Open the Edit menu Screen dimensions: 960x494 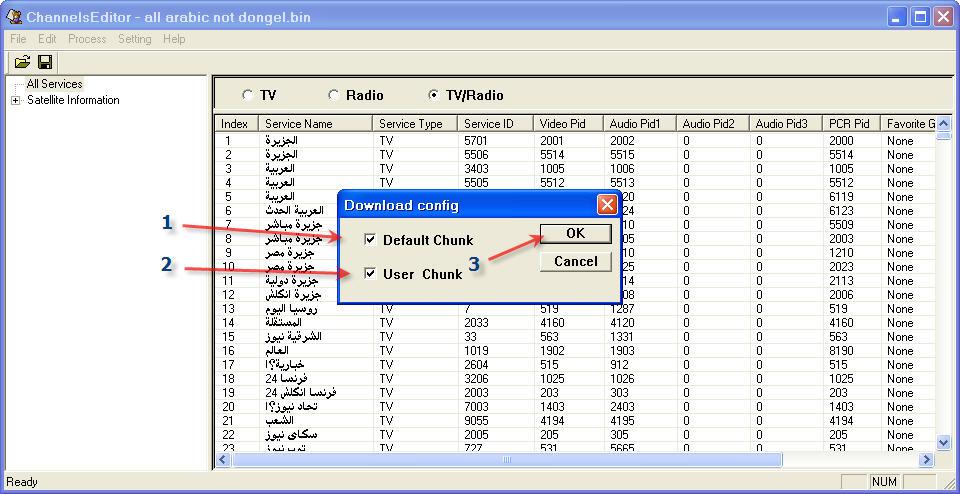(x=47, y=39)
